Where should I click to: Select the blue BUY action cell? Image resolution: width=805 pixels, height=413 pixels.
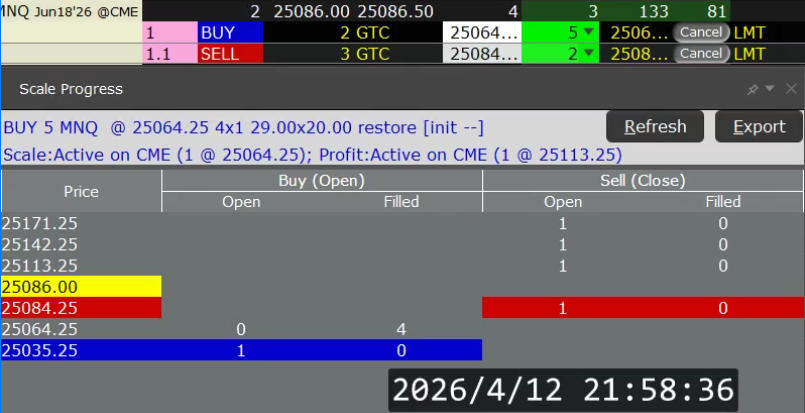[229, 33]
